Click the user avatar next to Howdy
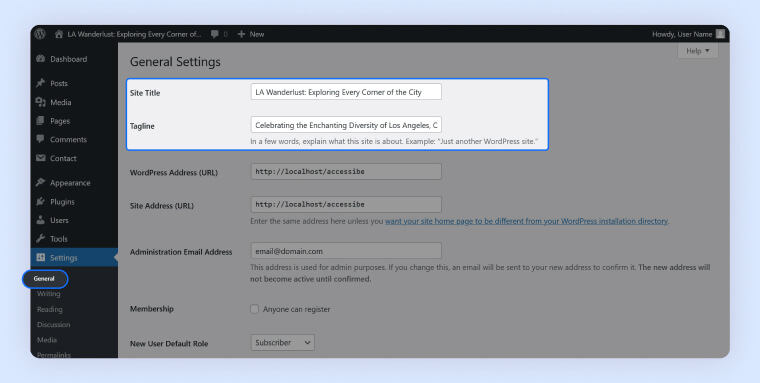The width and height of the screenshot is (760, 383). coord(720,34)
